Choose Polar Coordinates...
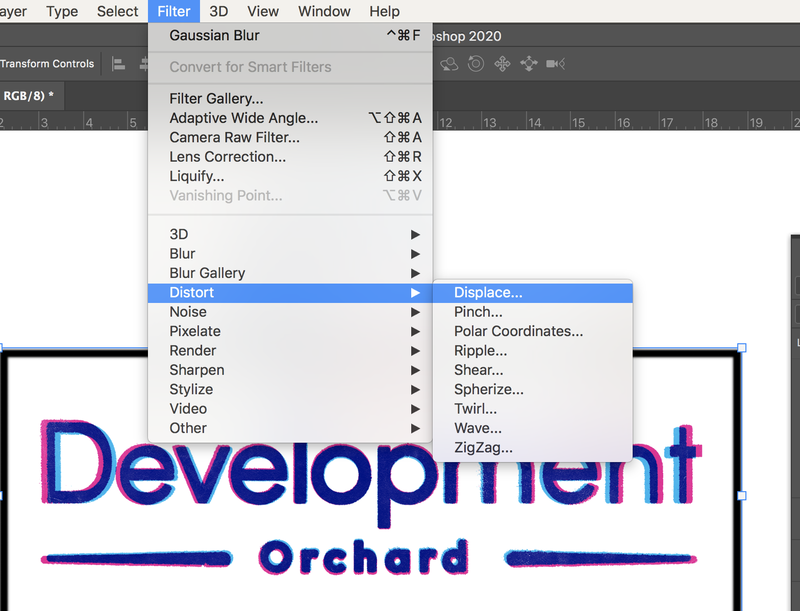 (x=533, y=331)
